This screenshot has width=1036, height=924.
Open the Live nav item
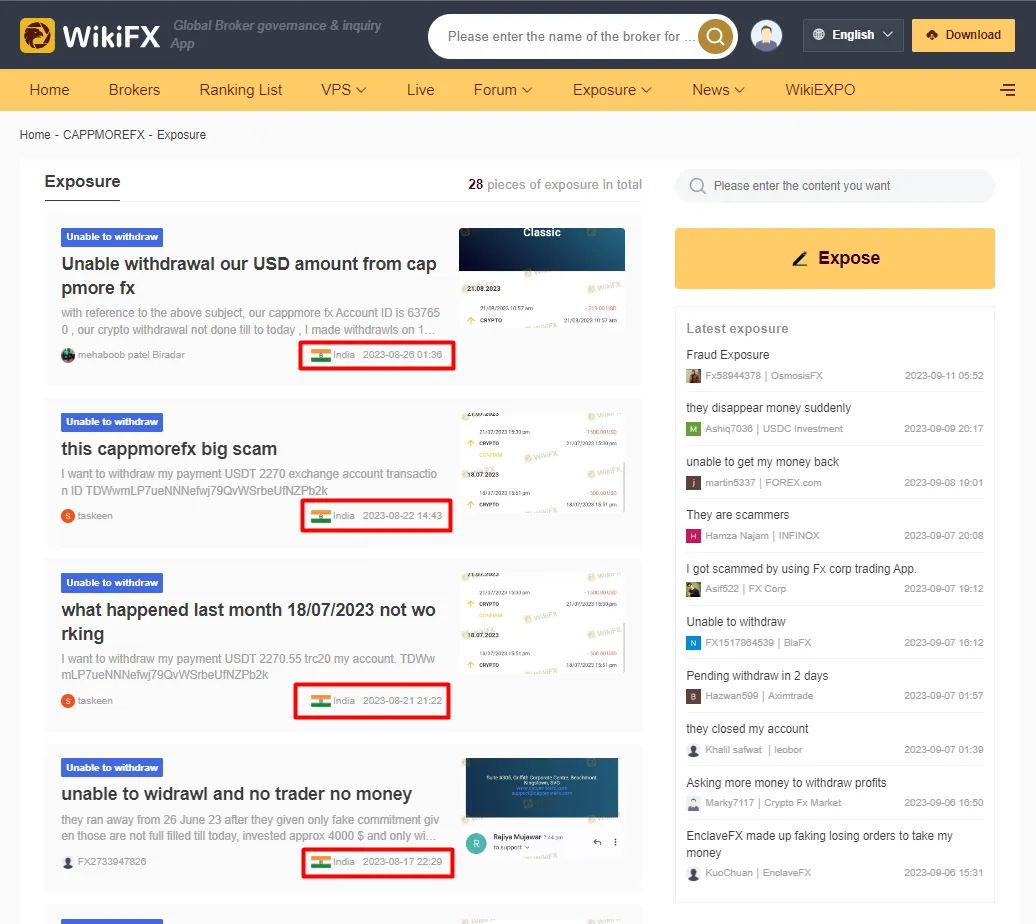coord(420,90)
